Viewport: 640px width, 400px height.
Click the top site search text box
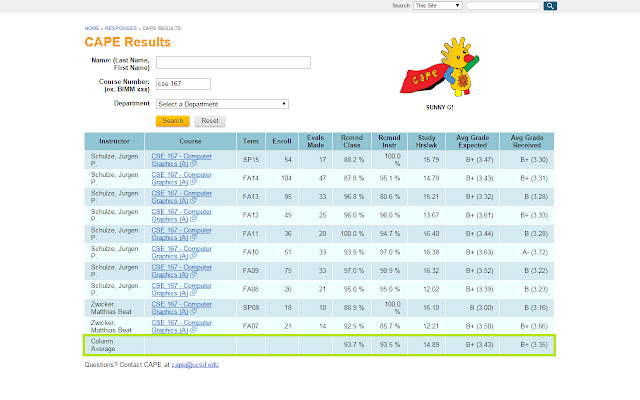pyautogui.click(x=503, y=6)
